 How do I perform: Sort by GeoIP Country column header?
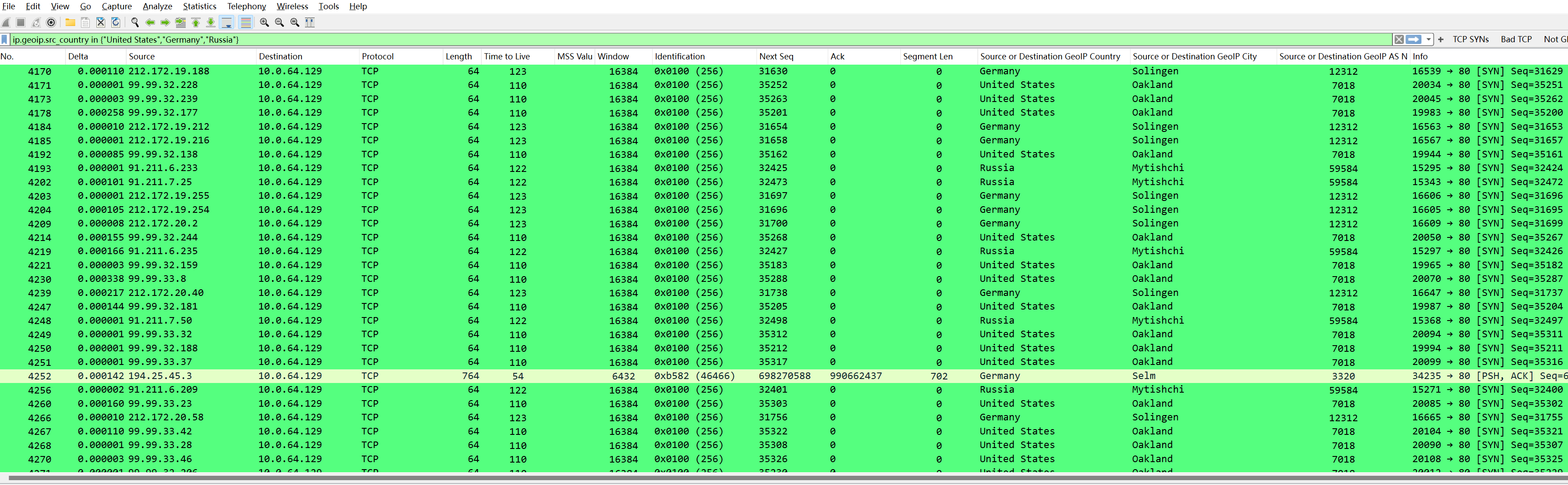pyautogui.click(x=1053, y=57)
